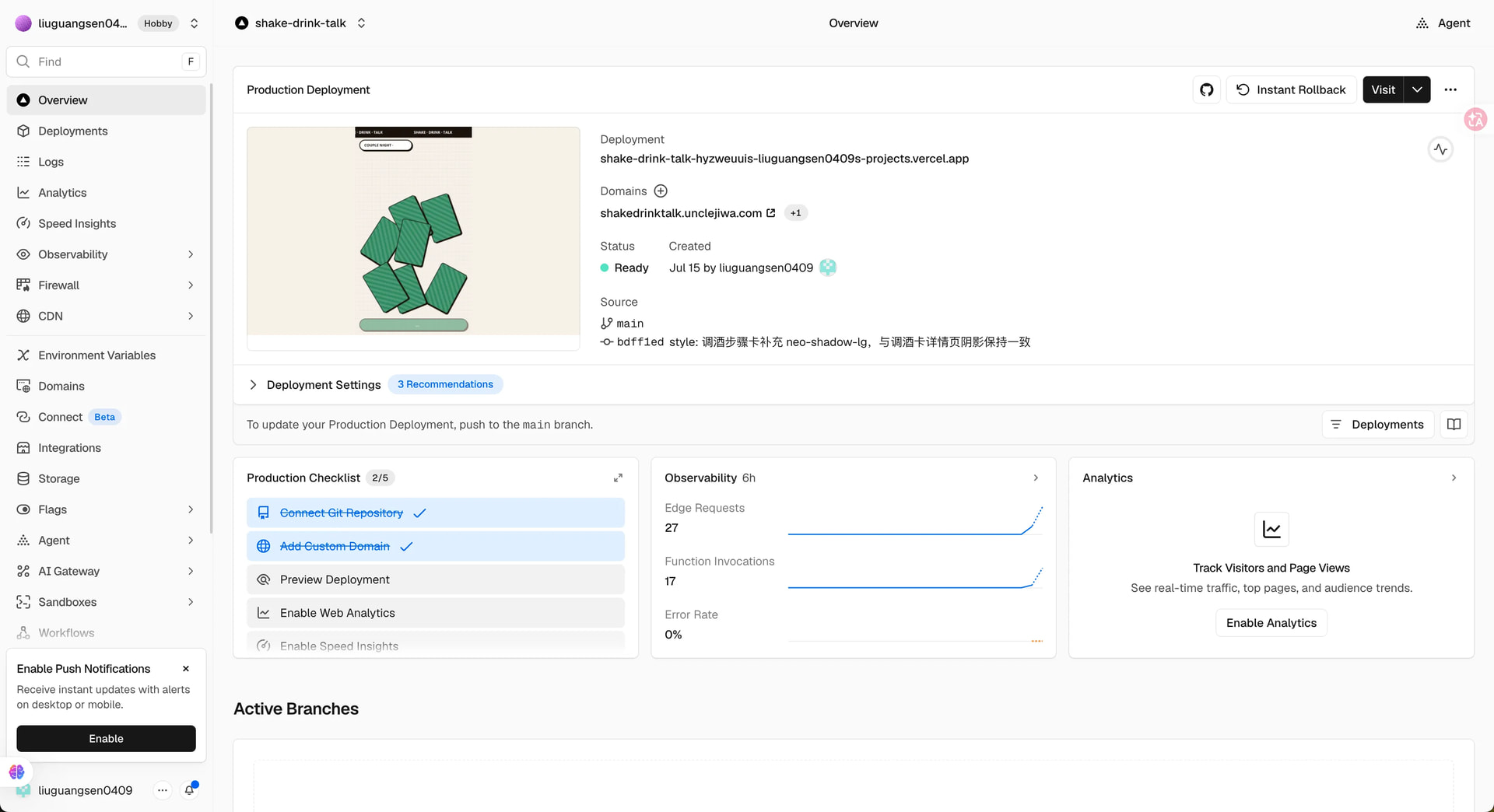Open Connect Beta page
Screen dimensions: 1494x812
point(106,417)
